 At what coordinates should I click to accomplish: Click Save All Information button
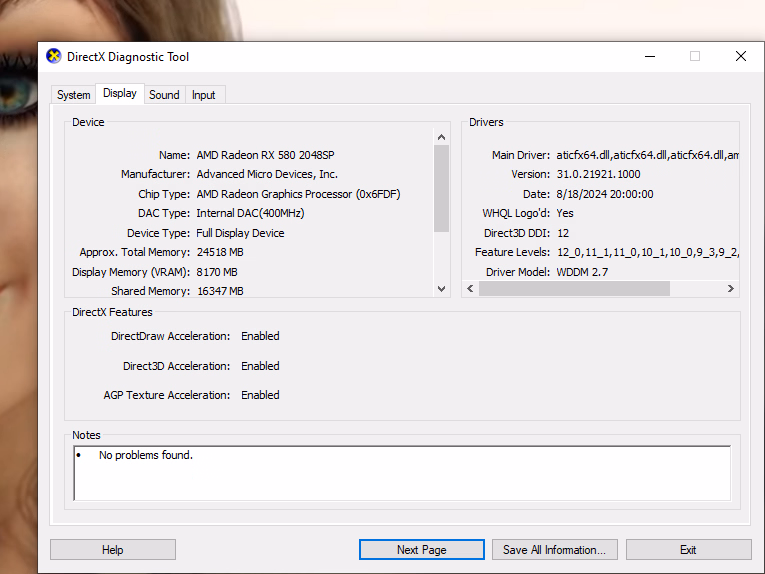pyautogui.click(x=555, y=550)
